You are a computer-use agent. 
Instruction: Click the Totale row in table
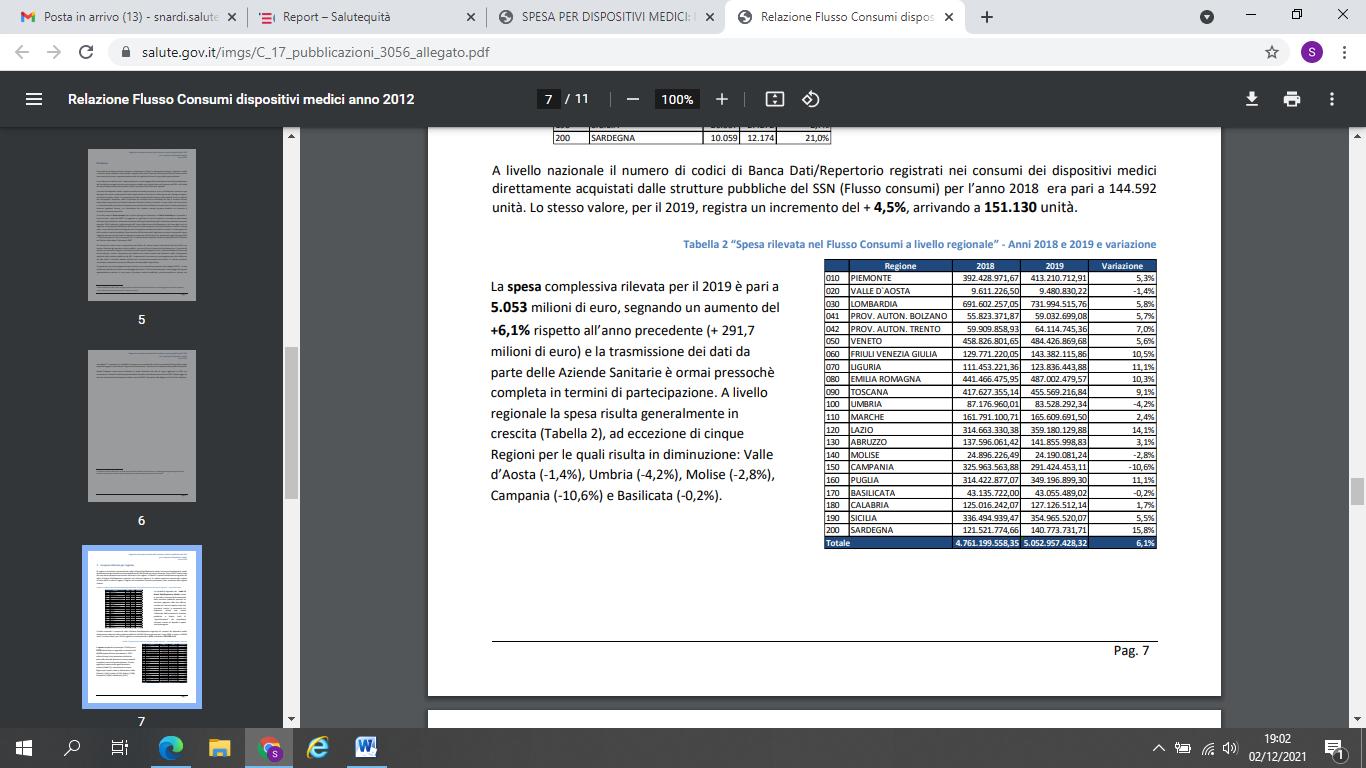pos(990,543)
